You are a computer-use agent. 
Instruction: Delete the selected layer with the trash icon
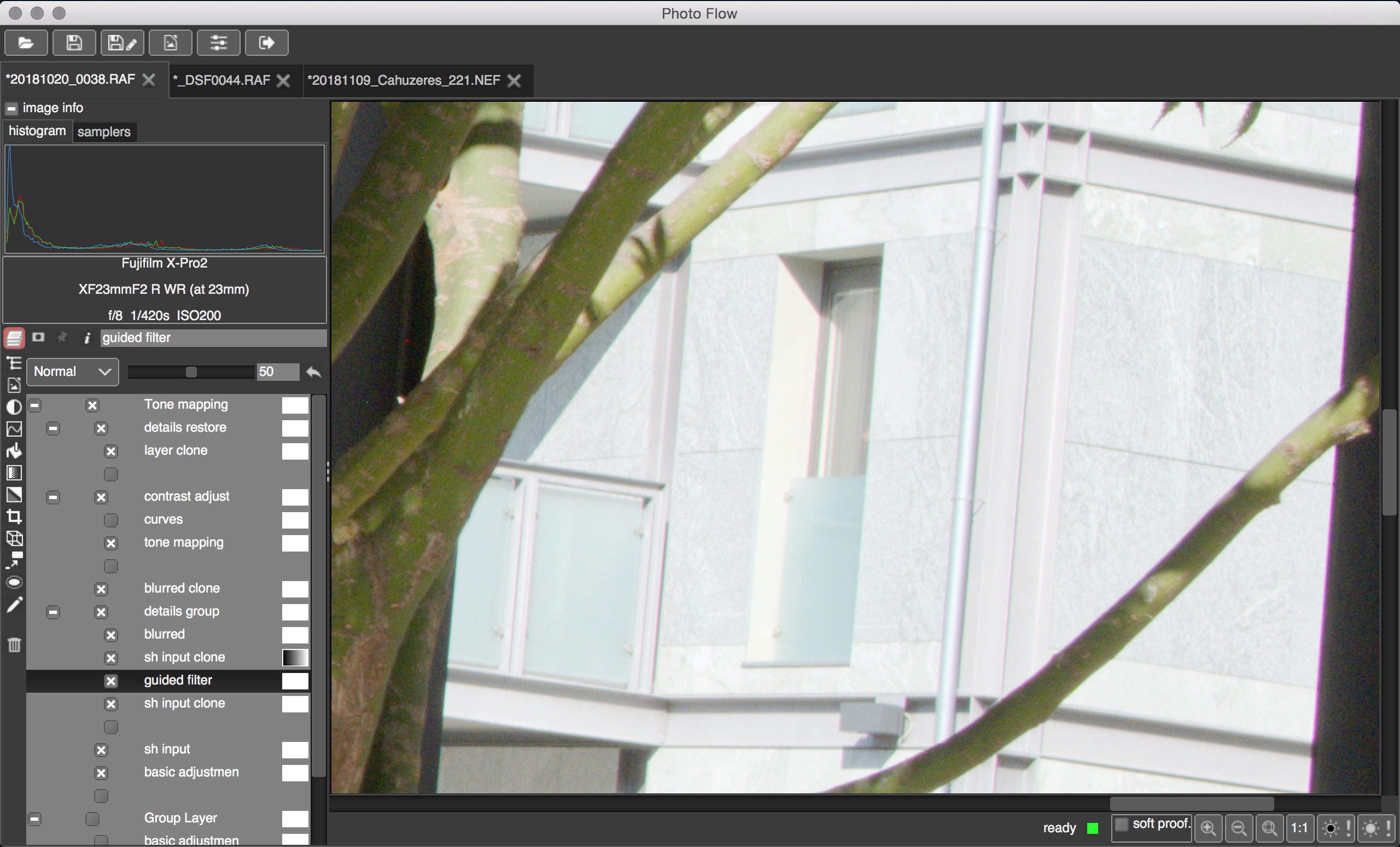click(14, 645)
